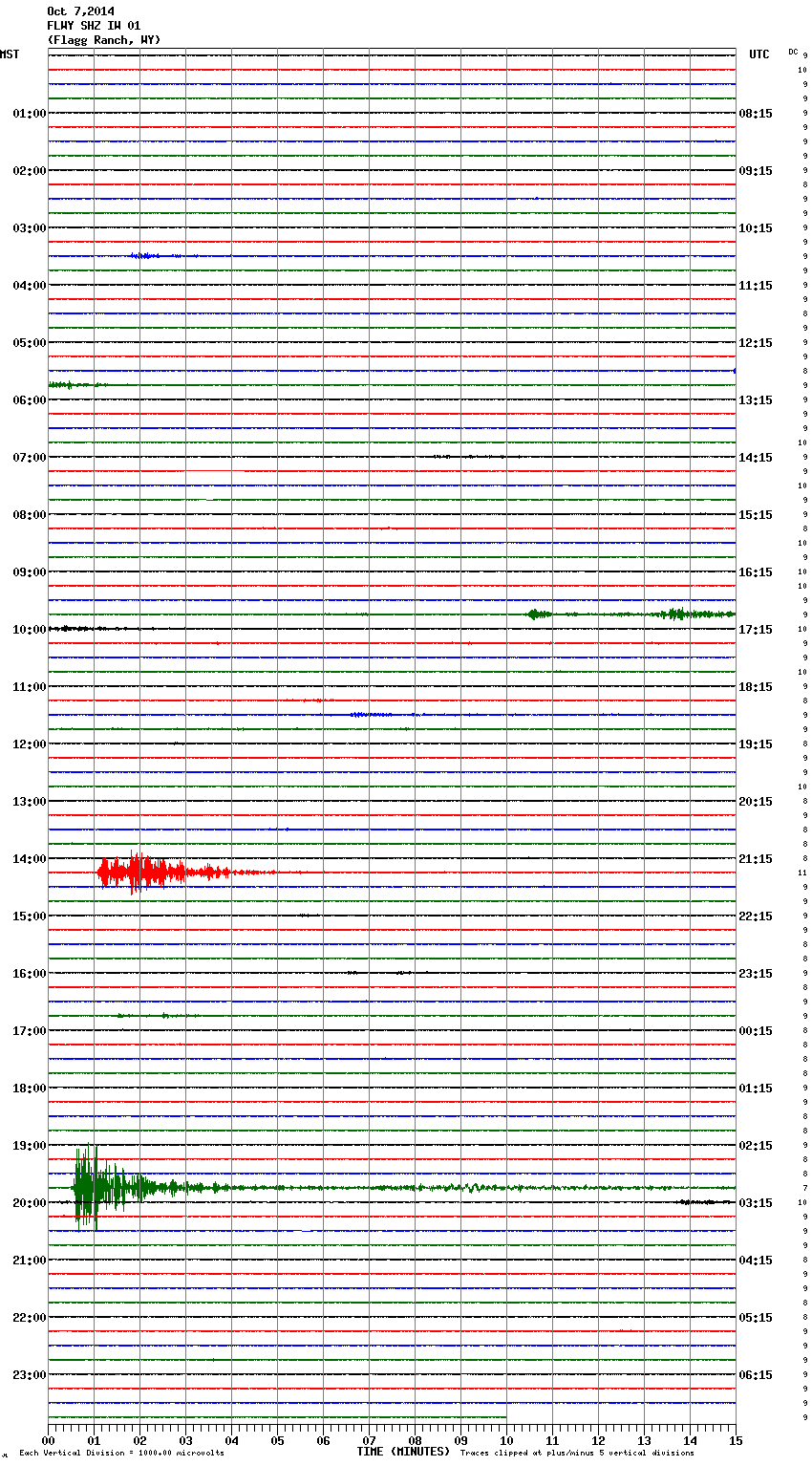The height and width of the screenshot is (1466, 812).
Task: Select the 10:00 MST time label
Action: point(30,629)
